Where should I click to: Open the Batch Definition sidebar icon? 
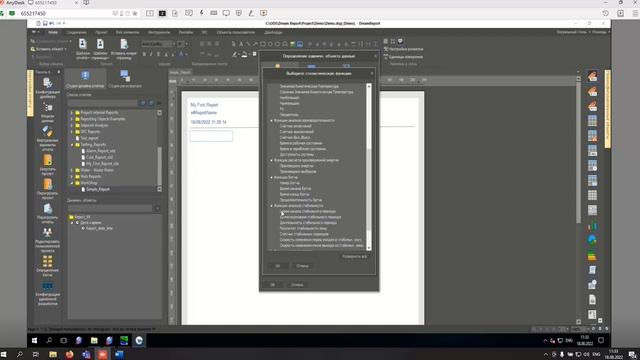click(x=47, y=261)
